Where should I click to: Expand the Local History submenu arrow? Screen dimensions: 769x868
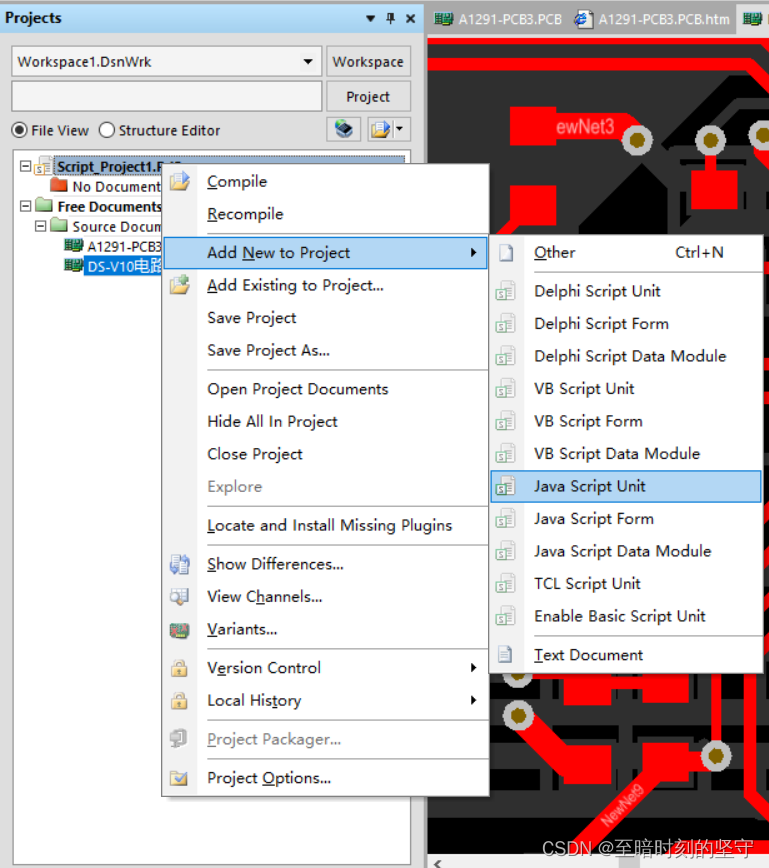(473, 700)
